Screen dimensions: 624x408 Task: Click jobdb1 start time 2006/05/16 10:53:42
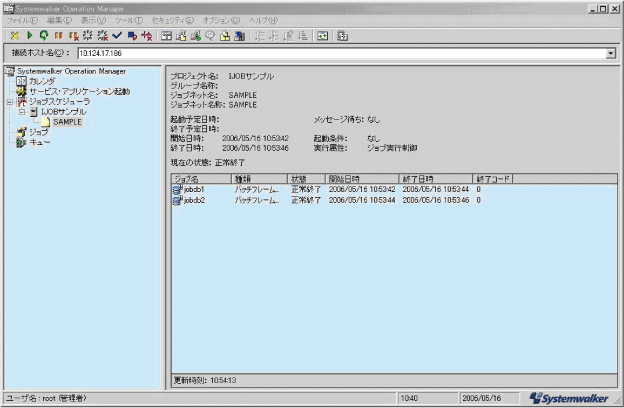pyautogui.click(x=362, y=189)
